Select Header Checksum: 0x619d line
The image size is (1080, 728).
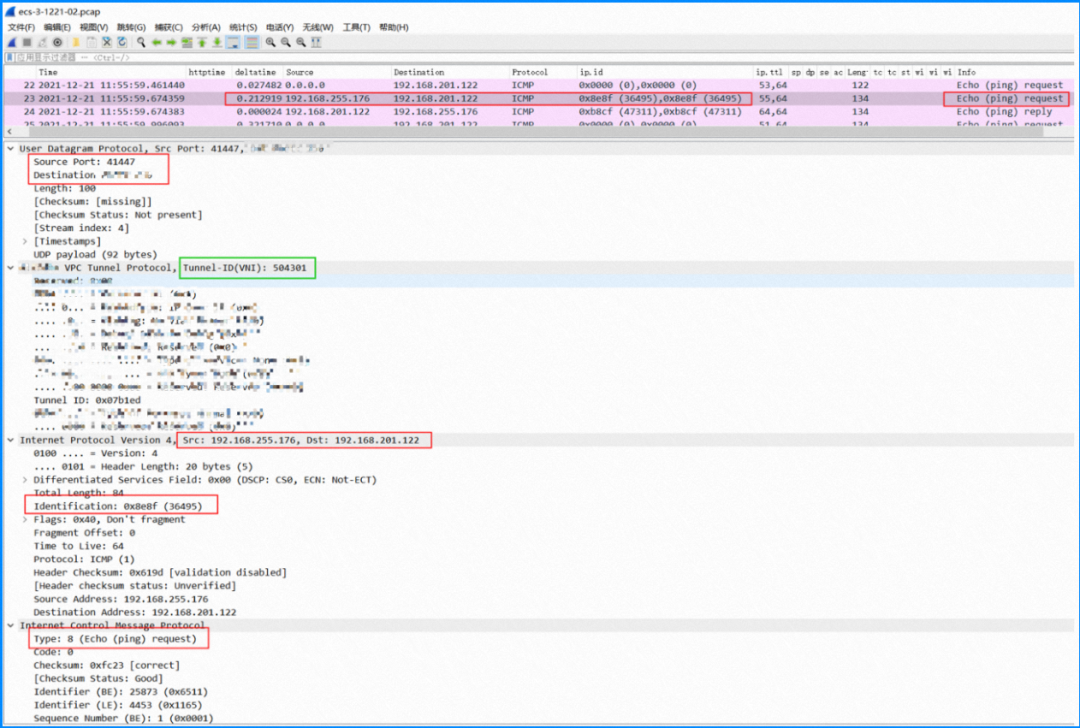[160, 572]
